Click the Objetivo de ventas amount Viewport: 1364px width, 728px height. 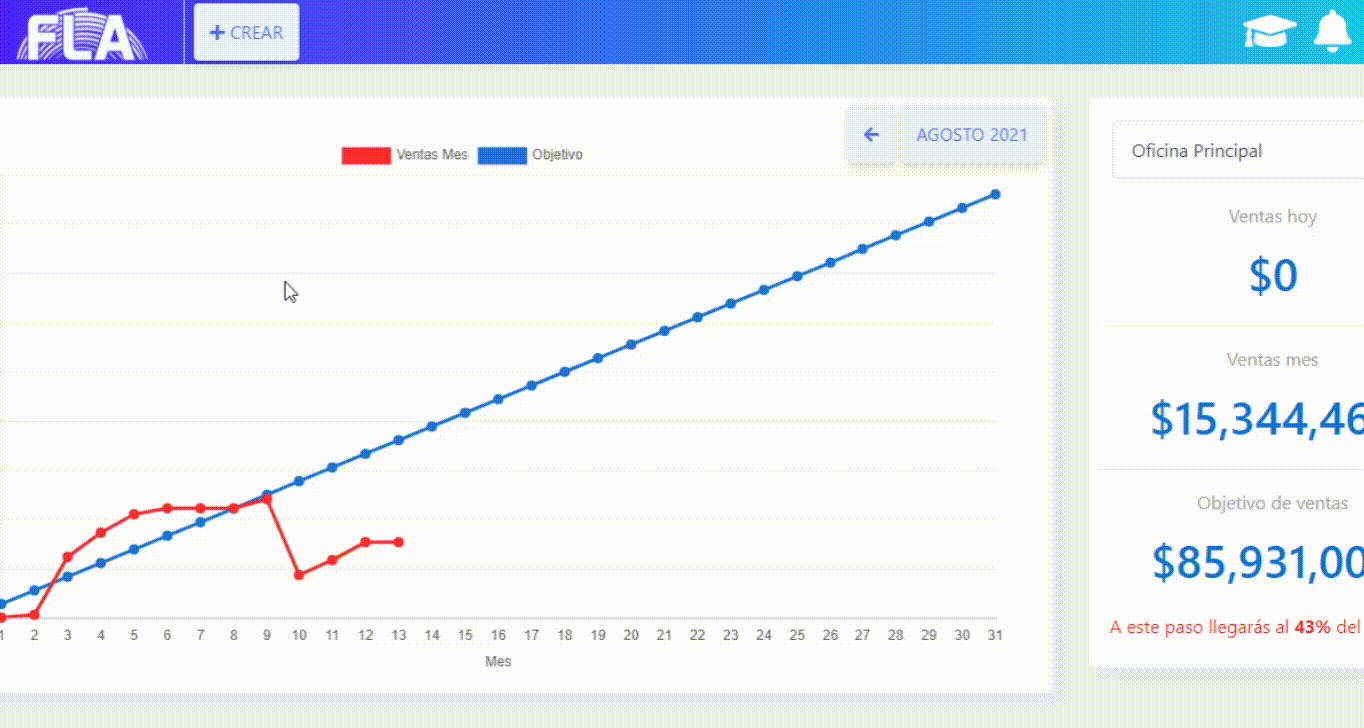tap(1257, 562)
